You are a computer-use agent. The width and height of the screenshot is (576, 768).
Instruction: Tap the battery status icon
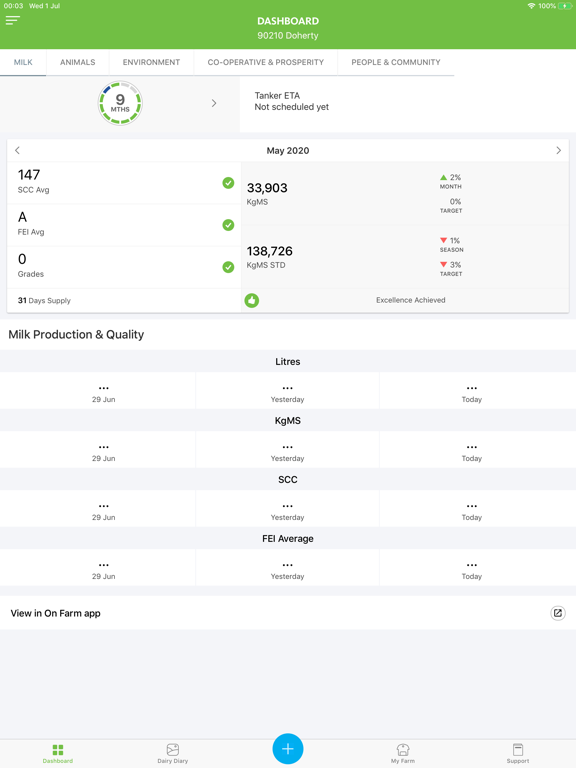tap(565, 6)
